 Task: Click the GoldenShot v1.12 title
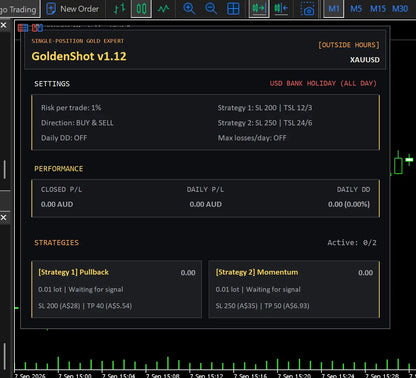point(79,56)
